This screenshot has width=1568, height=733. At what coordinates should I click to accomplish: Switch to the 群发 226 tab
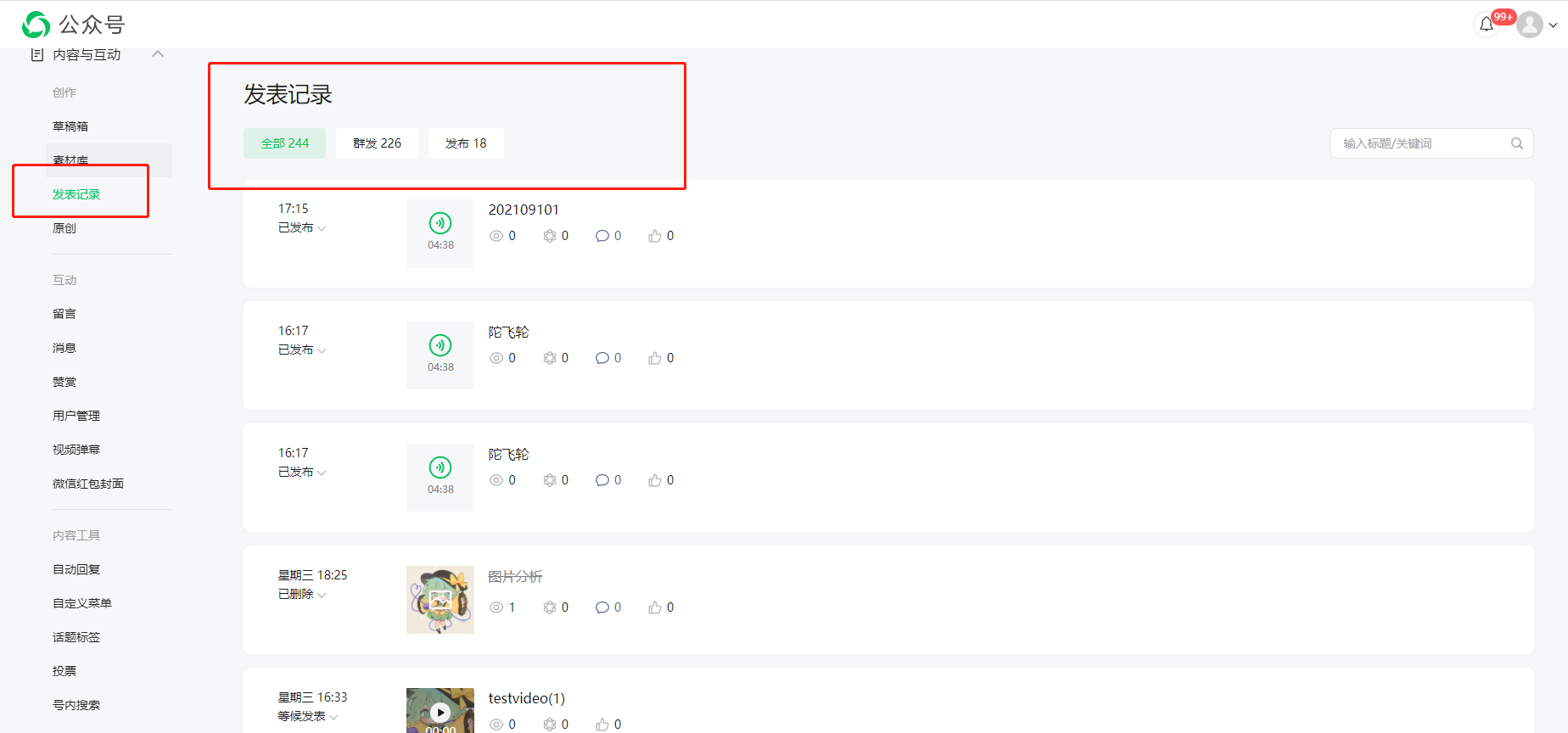[x=377, y=143]
